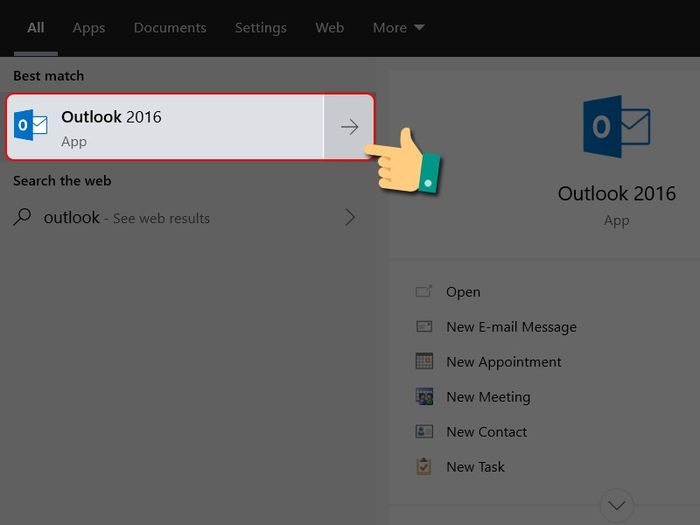
Task: Switch to the Web tab
Action: pos(329,28)
